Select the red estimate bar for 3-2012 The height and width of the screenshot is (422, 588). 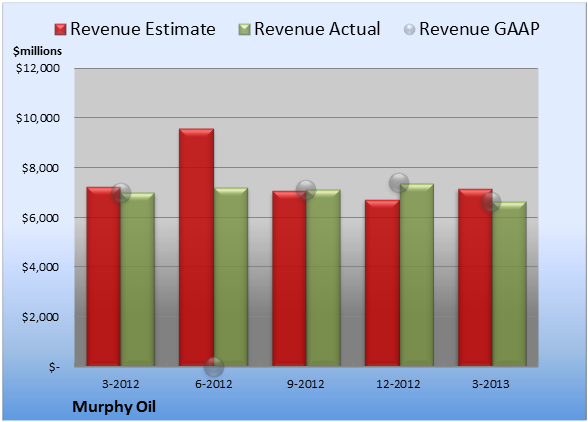coord(104,276)
